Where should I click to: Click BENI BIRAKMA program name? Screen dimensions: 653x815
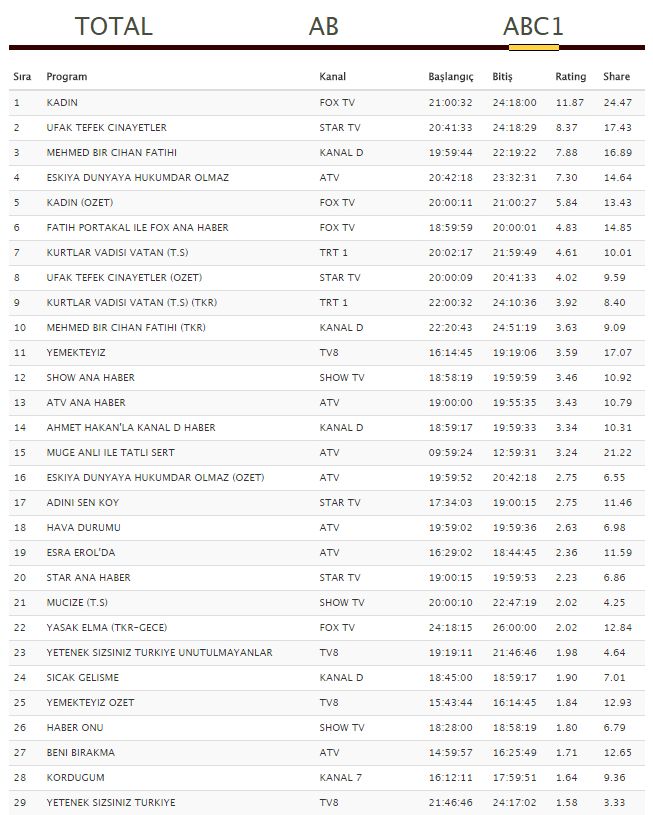click(81, 752)
